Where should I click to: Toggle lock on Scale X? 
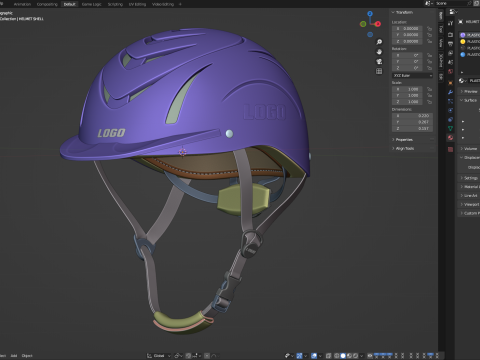point(429,89)
